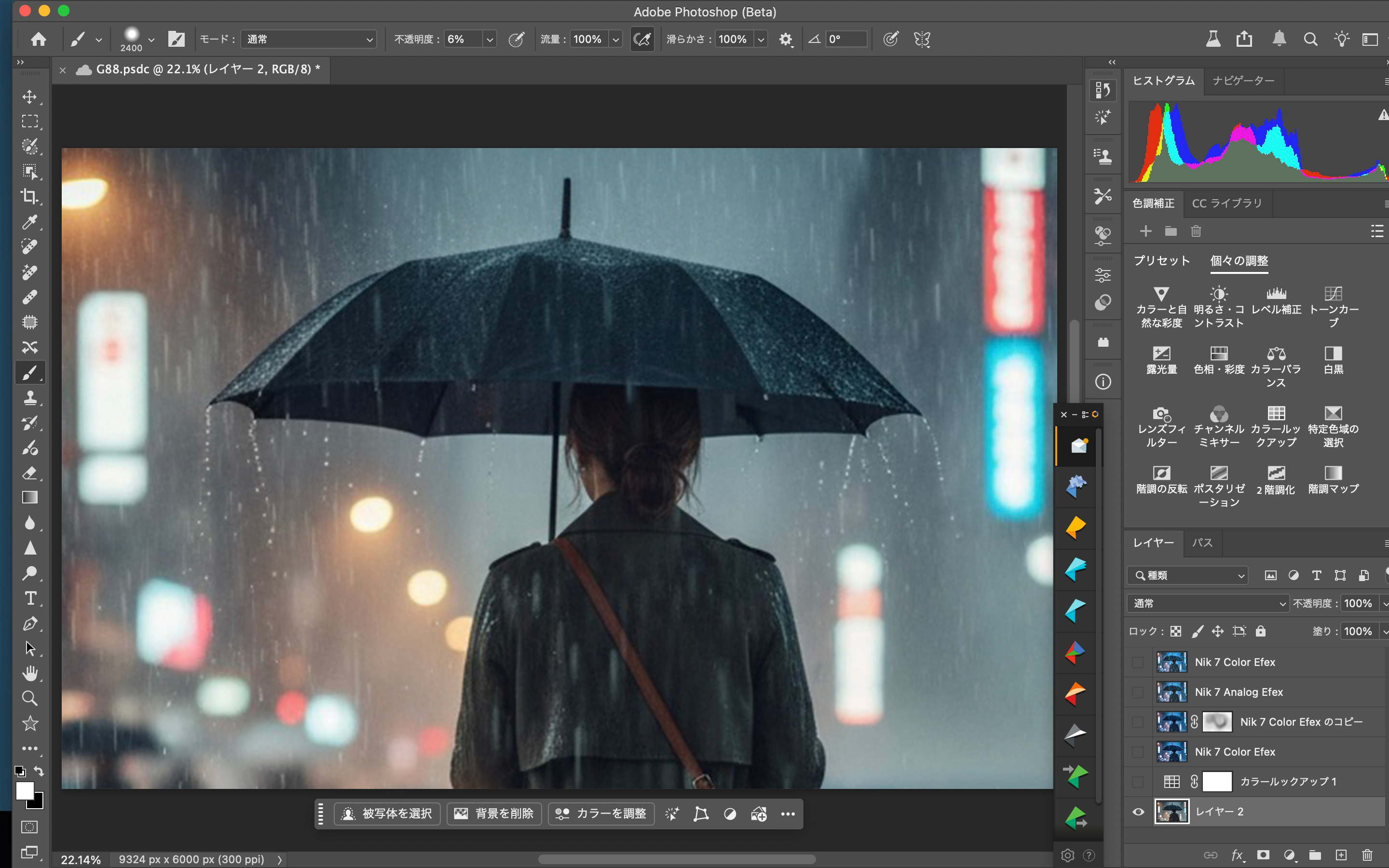
Task: Click the 背景を削除 button
Action: (x=494, y=814)
